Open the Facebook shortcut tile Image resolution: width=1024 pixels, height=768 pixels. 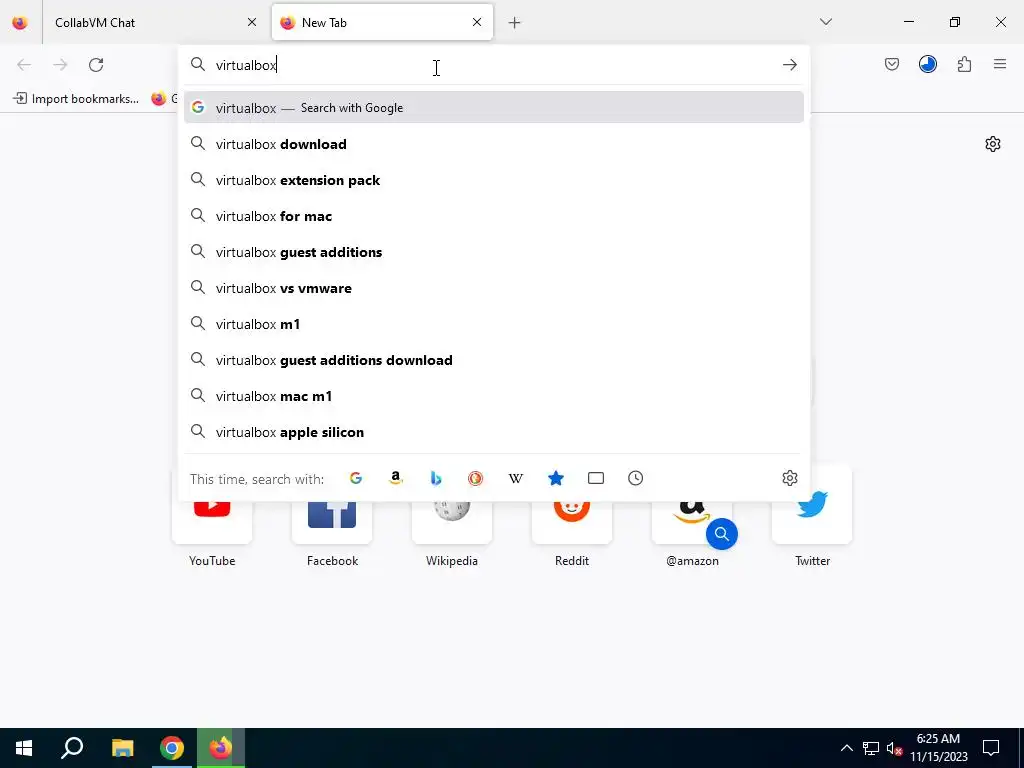pos(332,522)
